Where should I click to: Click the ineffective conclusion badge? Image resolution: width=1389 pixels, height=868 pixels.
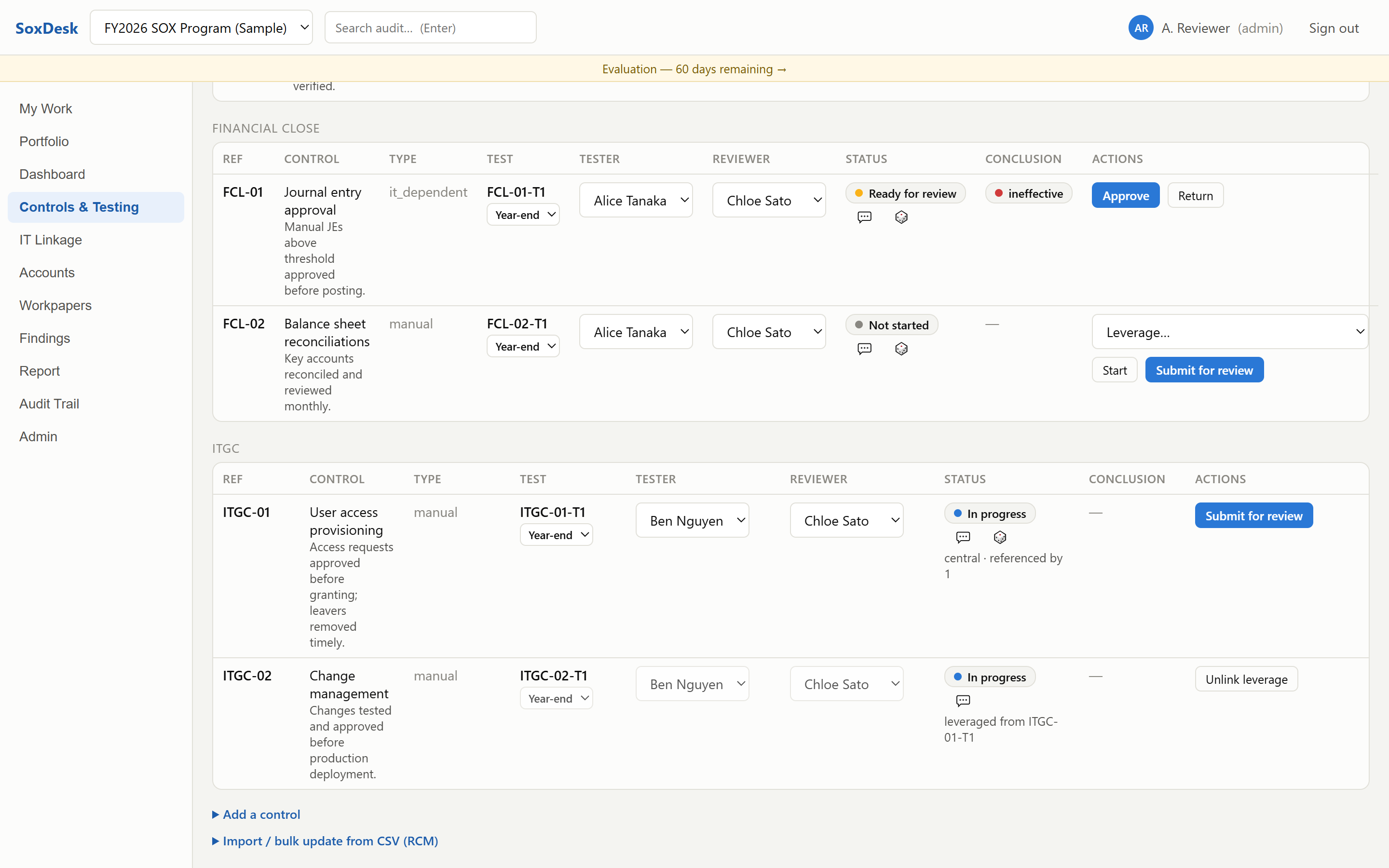1029,193
